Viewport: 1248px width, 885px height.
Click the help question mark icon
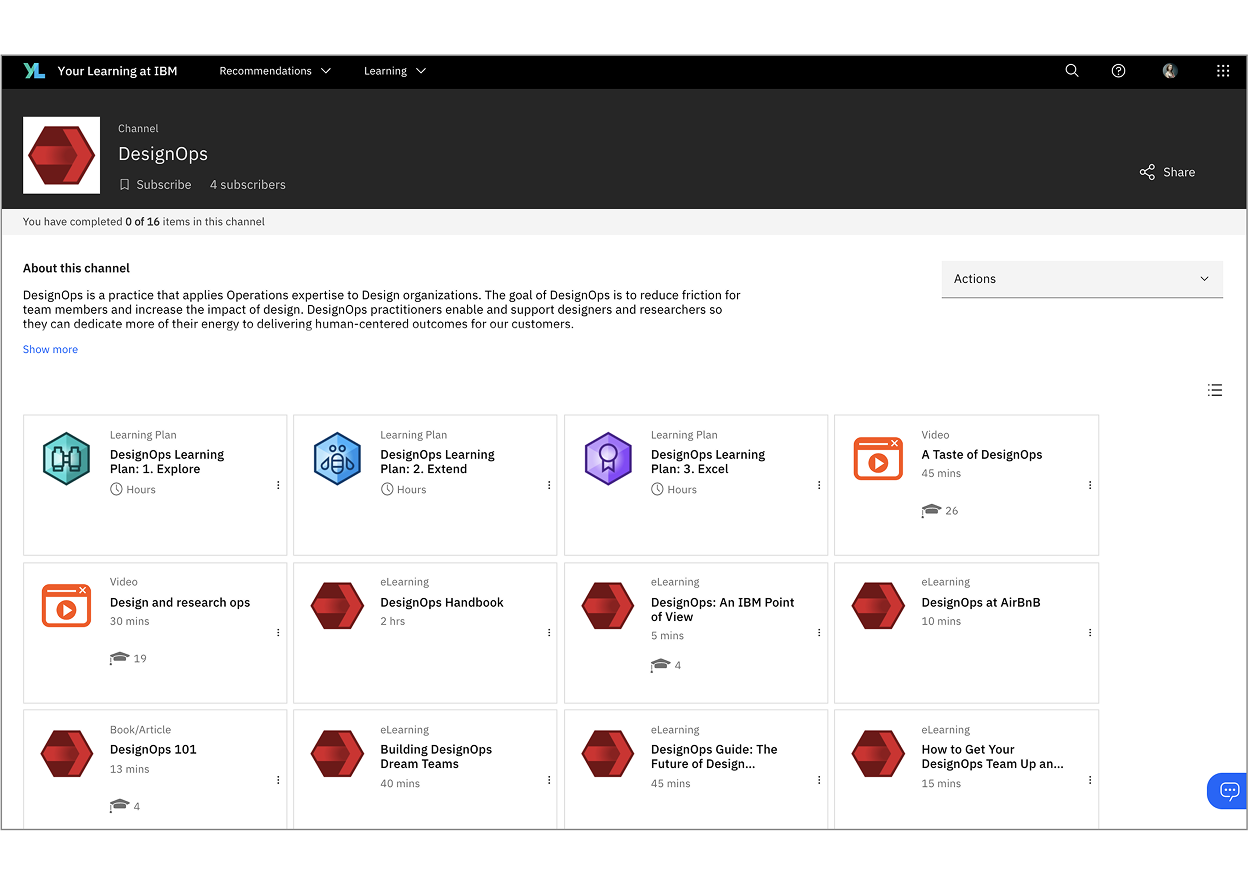click(x=1119, y=71)
